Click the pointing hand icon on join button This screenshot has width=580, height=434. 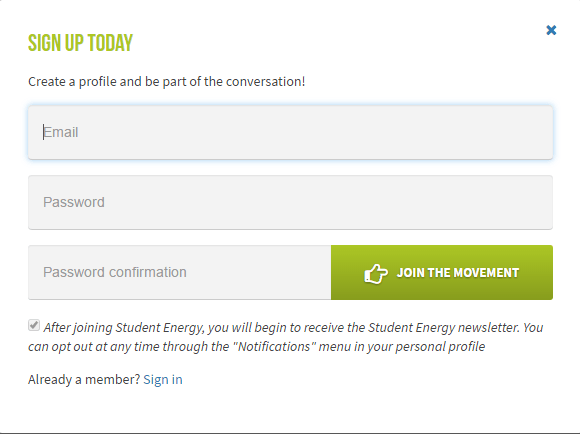coord(376,274)
